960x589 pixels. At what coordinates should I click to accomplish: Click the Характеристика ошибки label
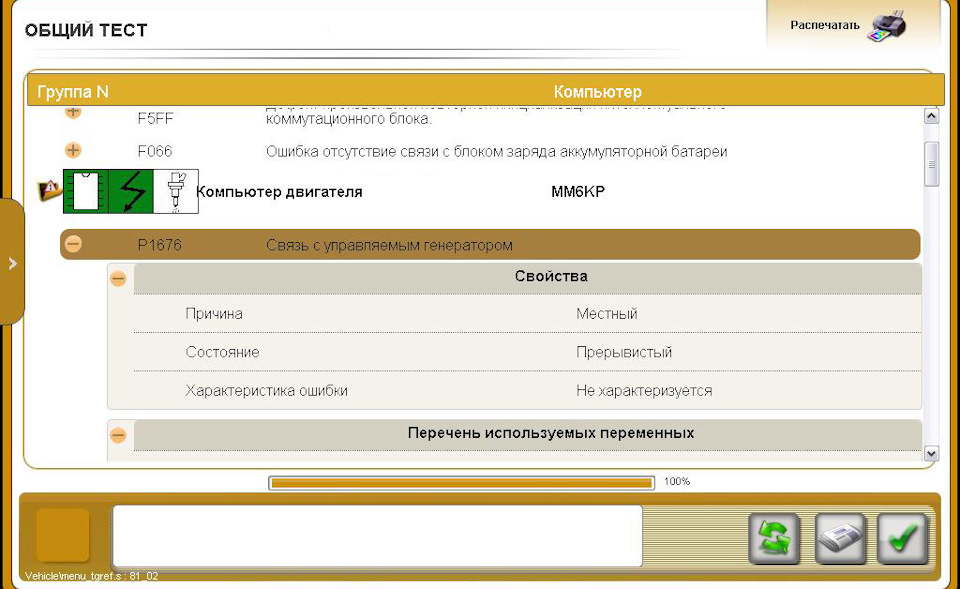(x=266, y=391)
